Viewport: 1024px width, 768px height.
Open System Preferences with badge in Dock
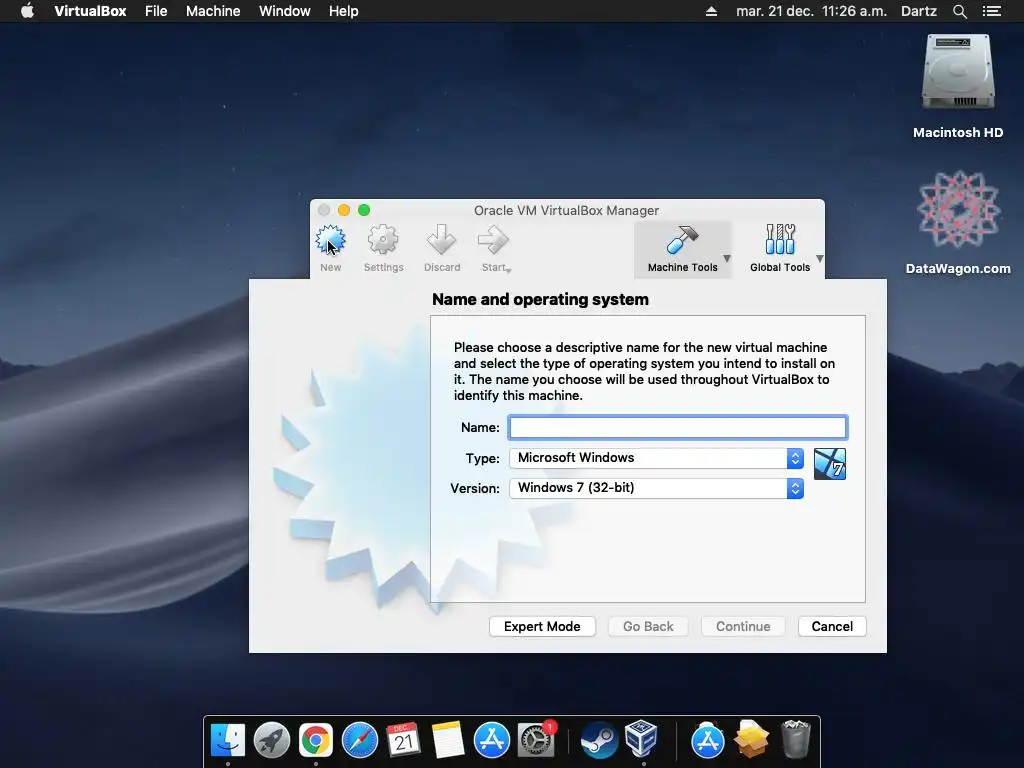(536, 740)
